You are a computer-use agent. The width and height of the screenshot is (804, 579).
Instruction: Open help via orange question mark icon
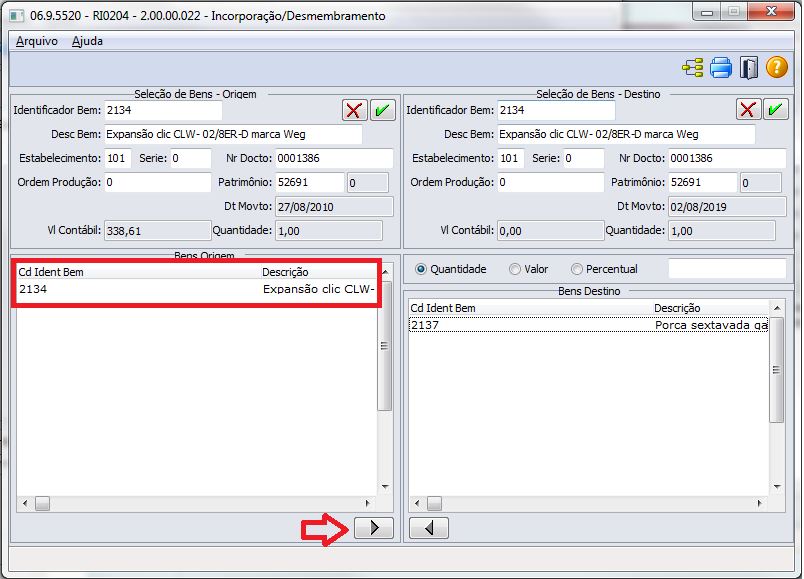pyautogui.click(x=776, y=67)
